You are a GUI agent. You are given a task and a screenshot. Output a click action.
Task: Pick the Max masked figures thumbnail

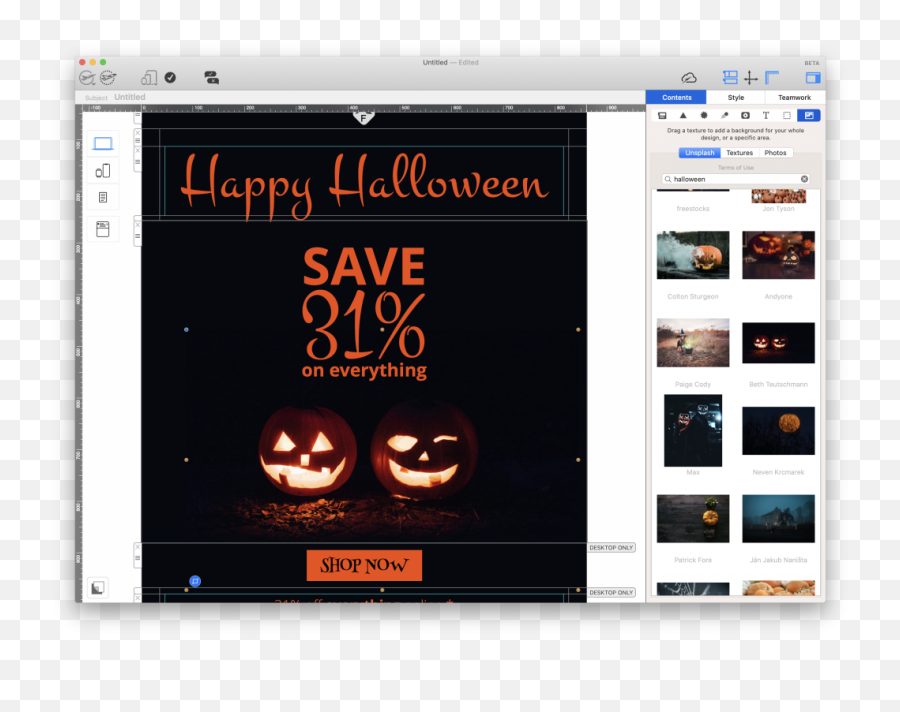click(x=693, y=430)
